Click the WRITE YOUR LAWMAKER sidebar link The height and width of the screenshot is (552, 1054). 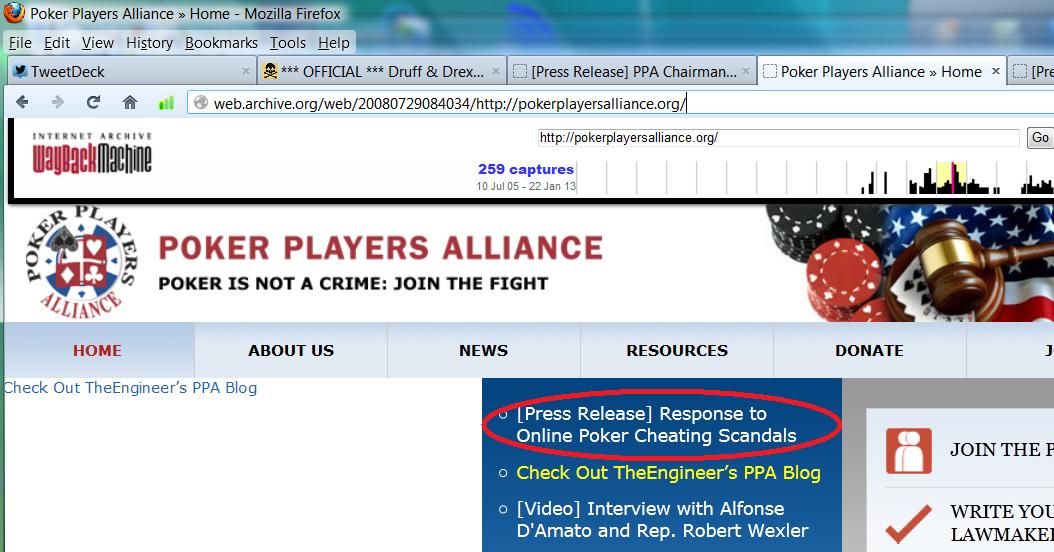[1002, 523]
